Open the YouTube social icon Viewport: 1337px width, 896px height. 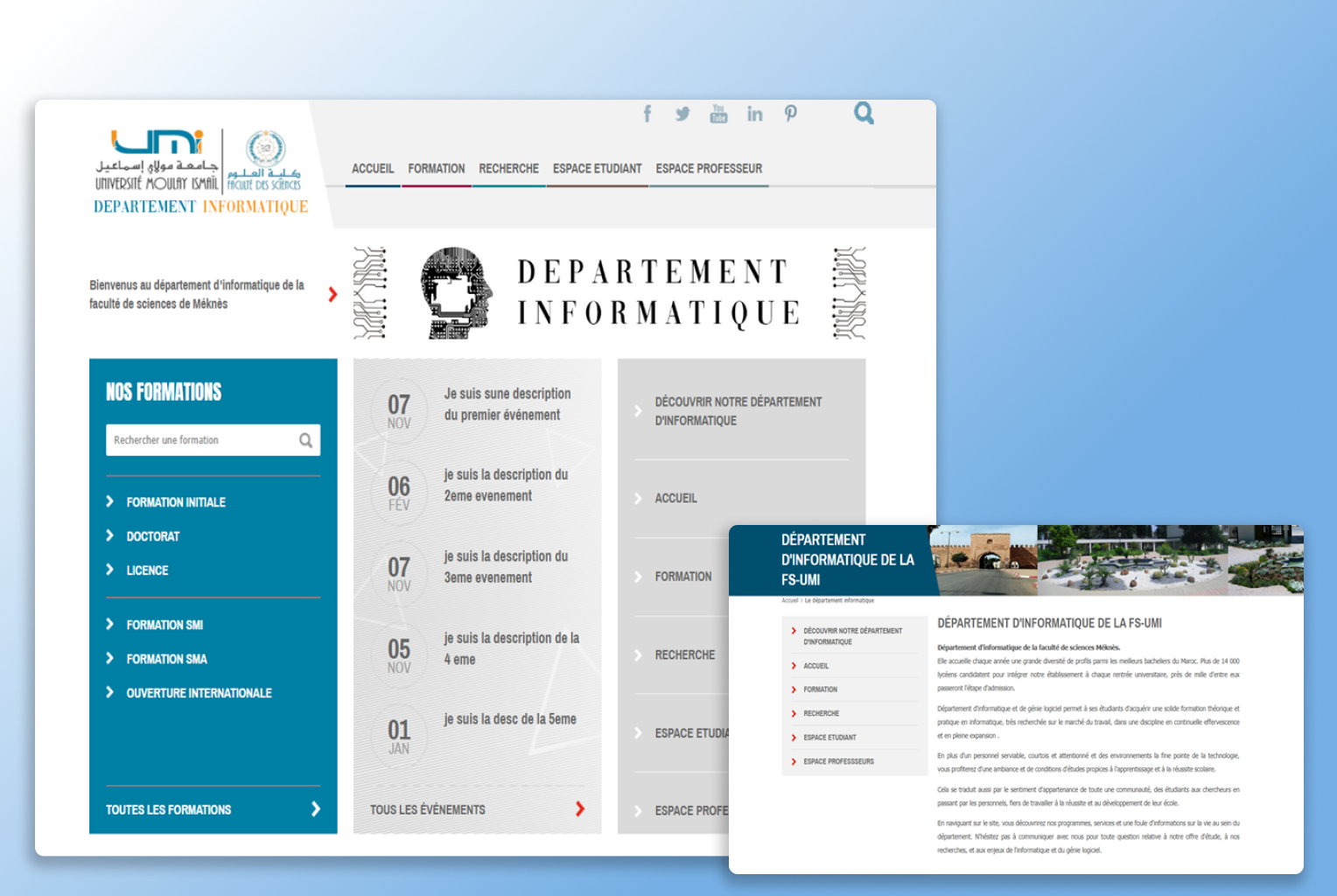(718, 113)
